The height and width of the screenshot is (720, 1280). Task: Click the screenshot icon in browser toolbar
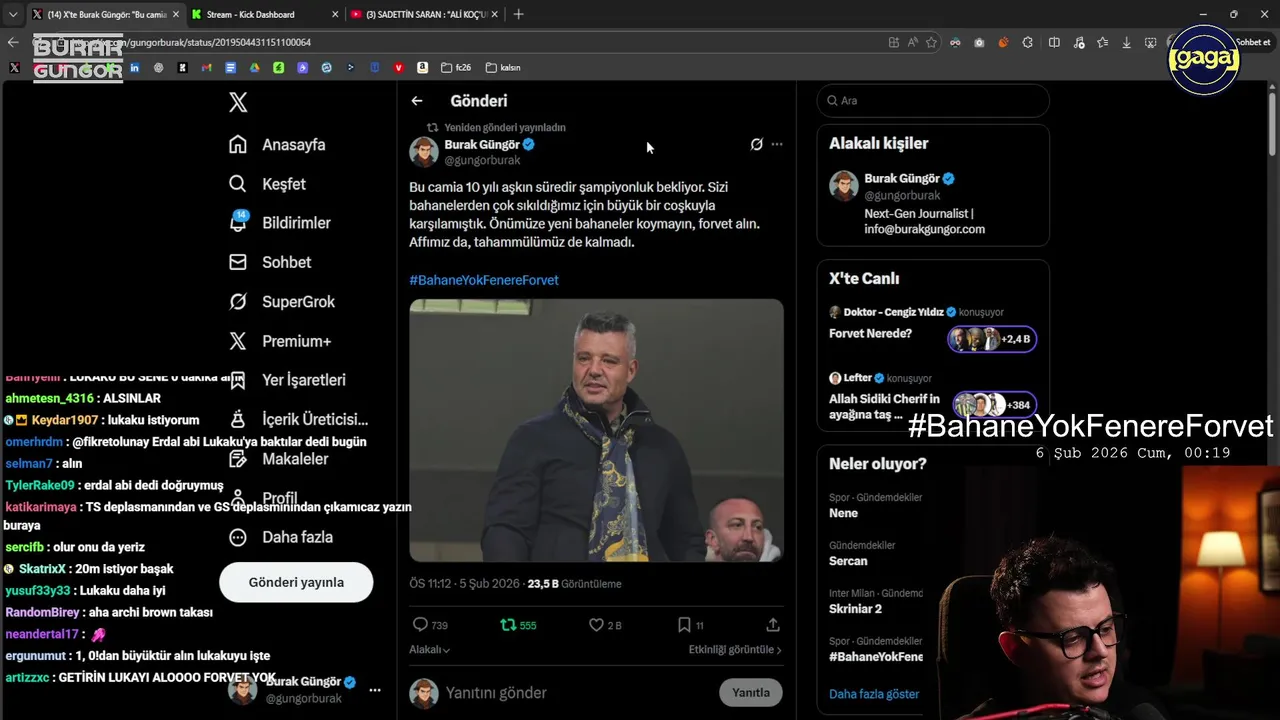pos(1151,42)
